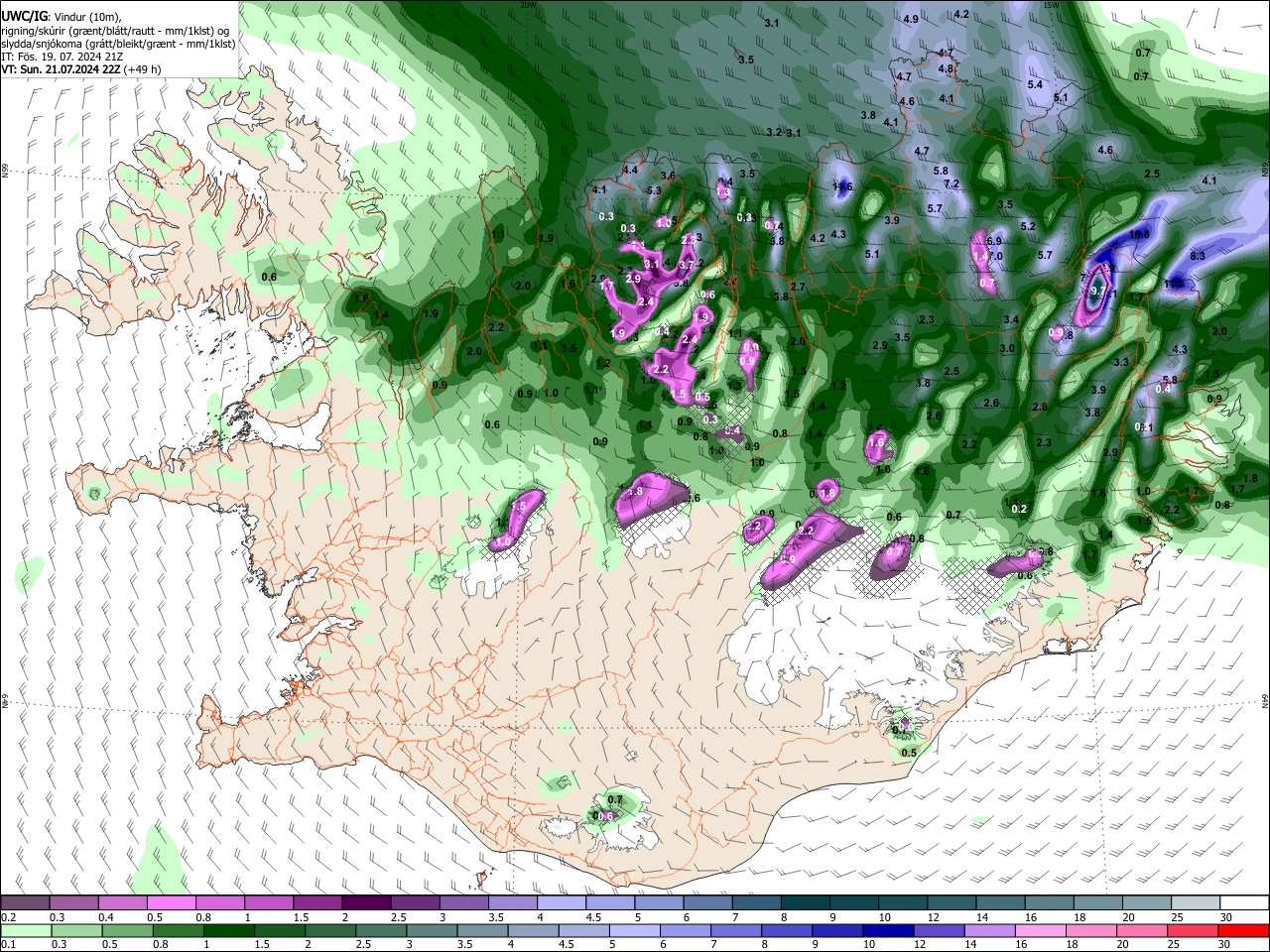Click the '6.9' precipitation value on the map
Viewport: 1270px width, 952px height.
994,241
